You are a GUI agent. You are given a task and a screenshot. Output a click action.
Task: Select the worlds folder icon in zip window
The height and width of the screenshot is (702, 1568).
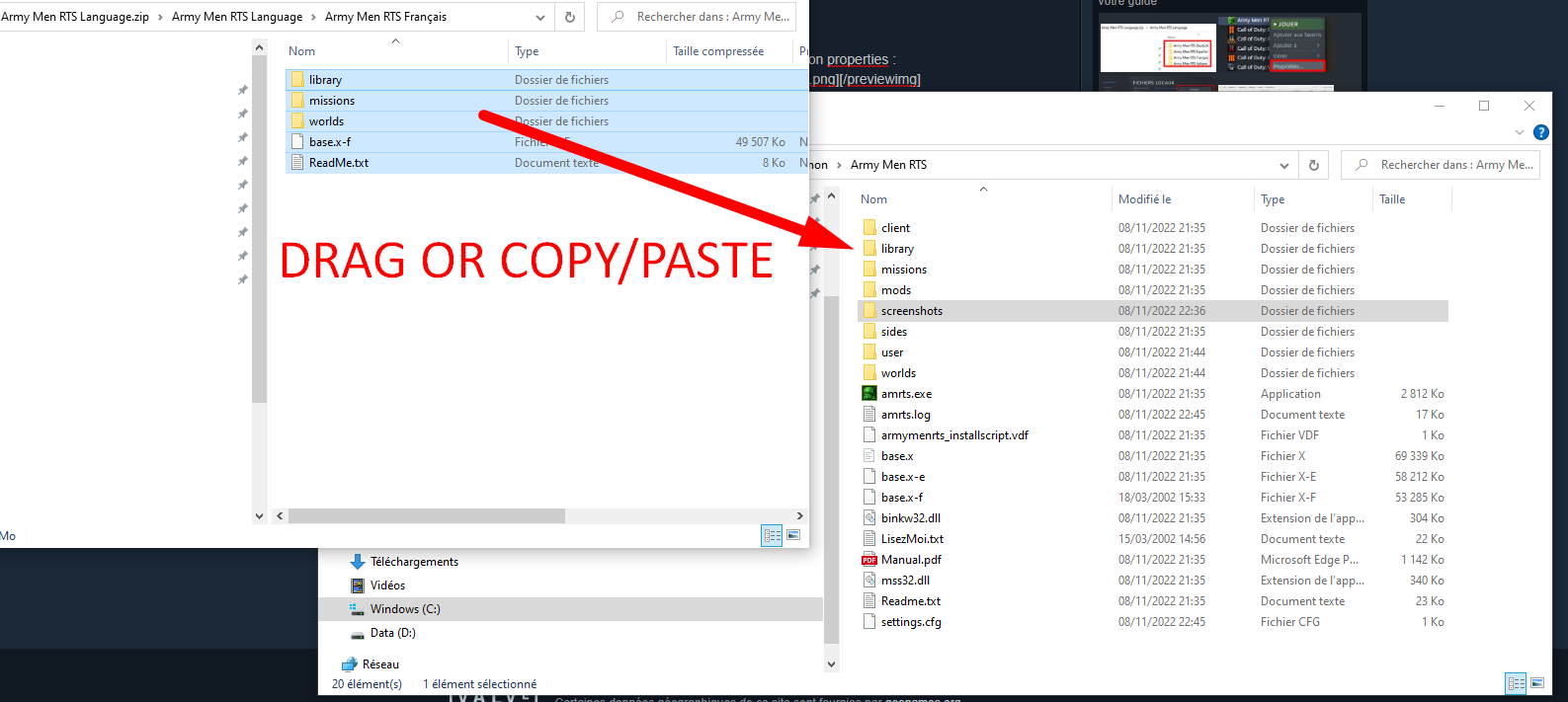pos(297,120)
